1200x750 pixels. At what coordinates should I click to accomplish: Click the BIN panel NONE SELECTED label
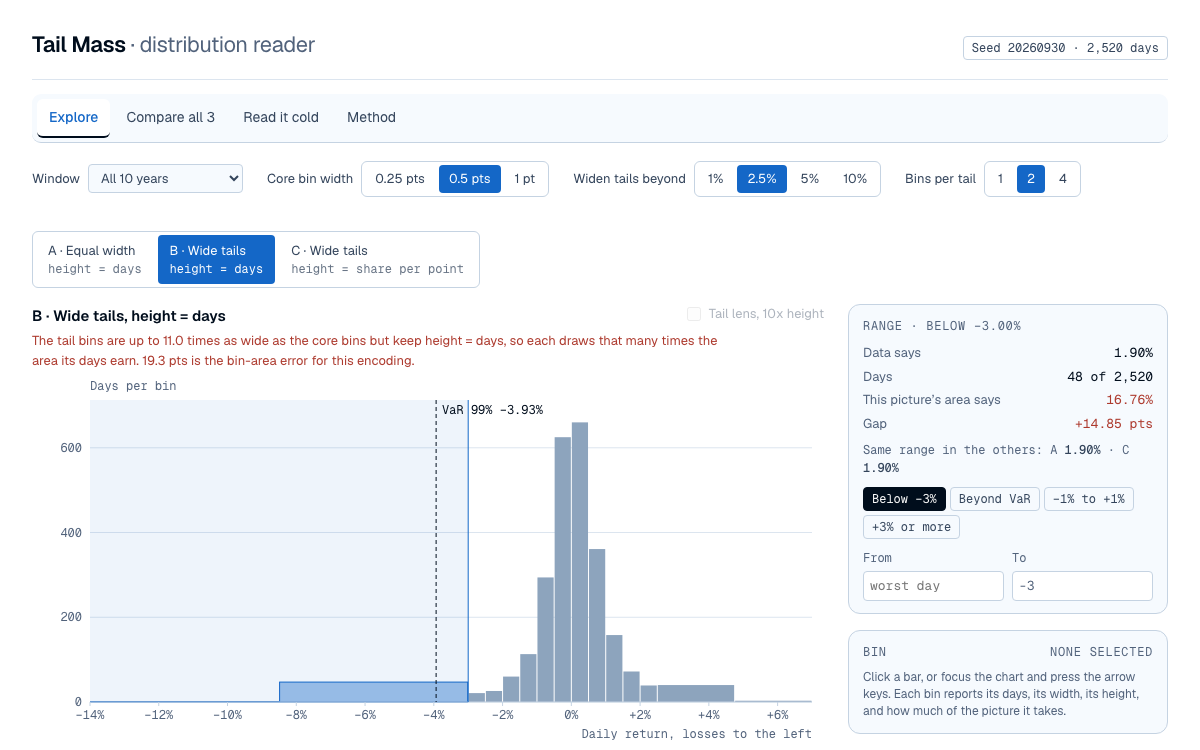click(x=1101, y=652)
